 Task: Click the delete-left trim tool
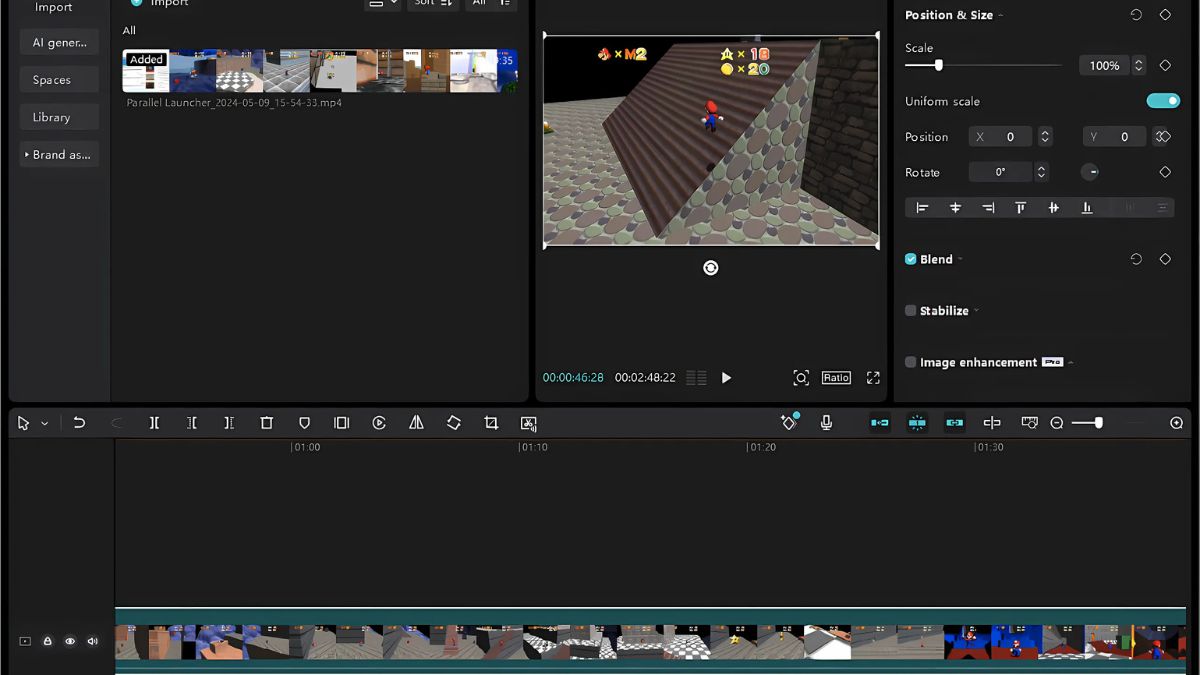(x=191, y=423)
